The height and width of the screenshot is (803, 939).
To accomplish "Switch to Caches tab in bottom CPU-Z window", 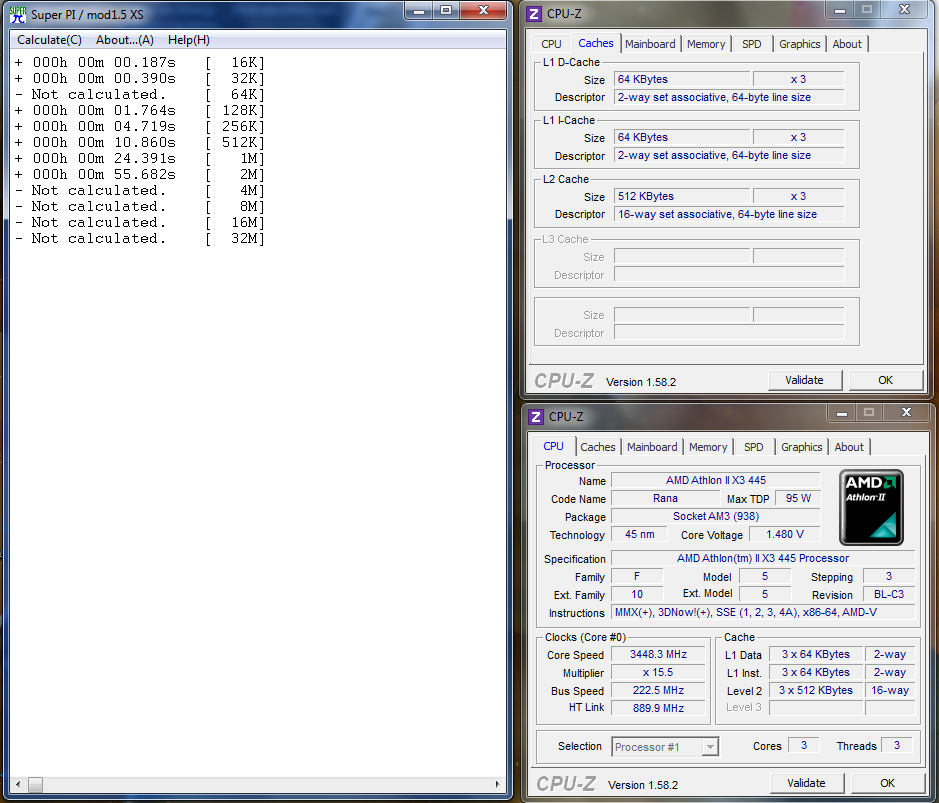I will click(598, 447).
